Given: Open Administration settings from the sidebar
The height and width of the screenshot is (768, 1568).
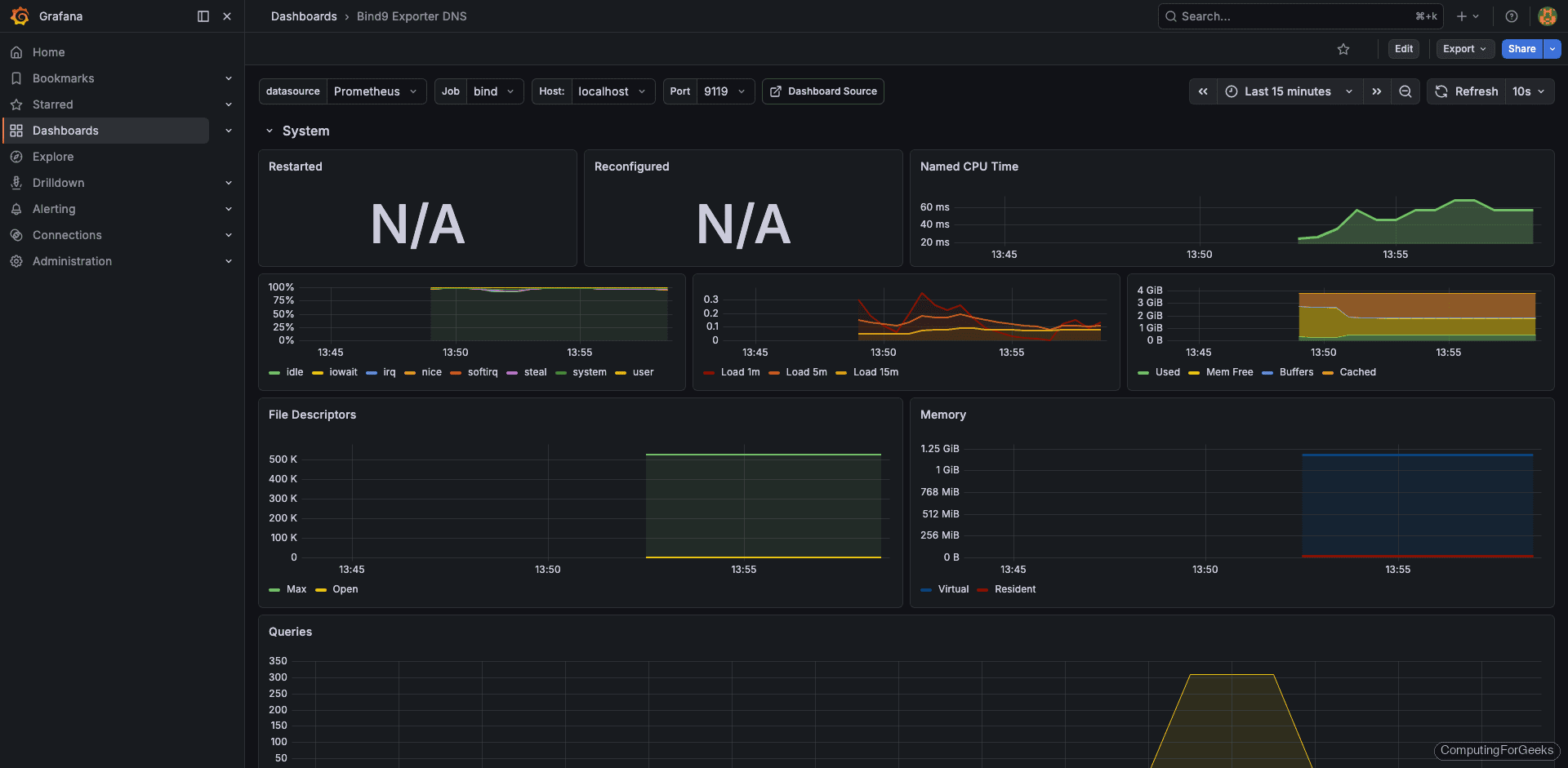Looking at the screenshot, I should [x=72, y=261].
